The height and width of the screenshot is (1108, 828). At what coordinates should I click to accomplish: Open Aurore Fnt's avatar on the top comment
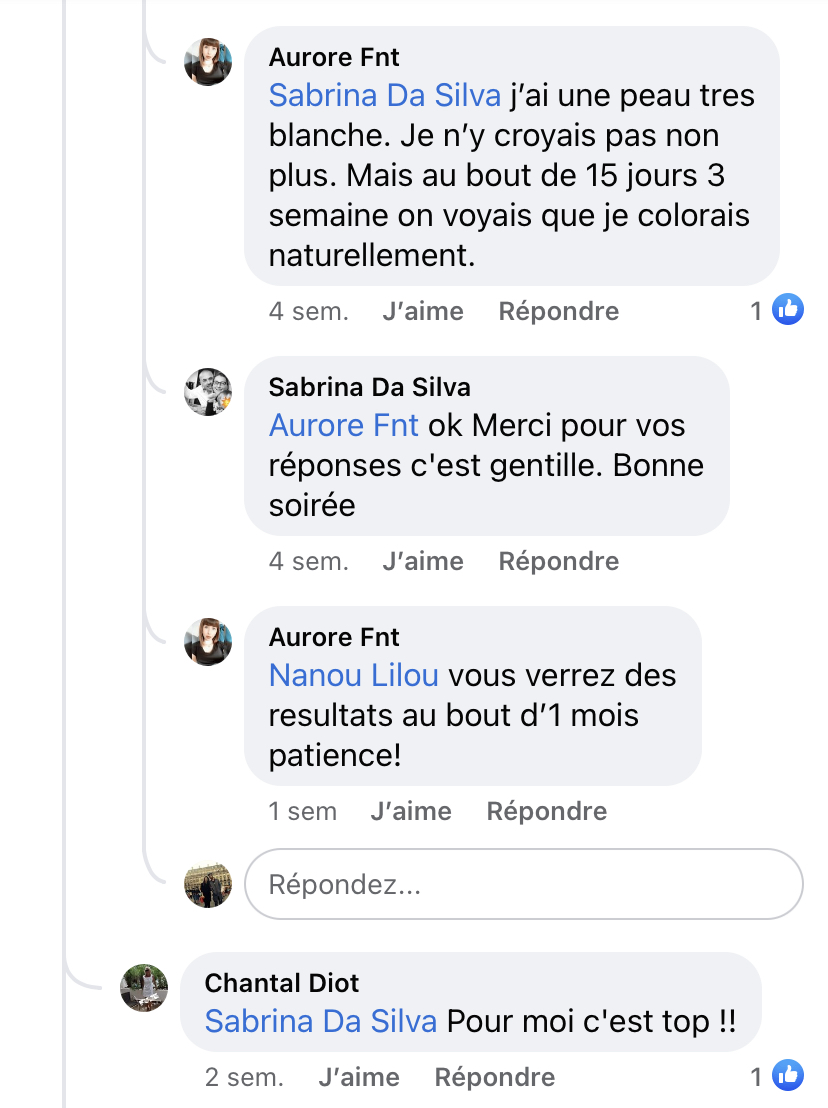208,62
